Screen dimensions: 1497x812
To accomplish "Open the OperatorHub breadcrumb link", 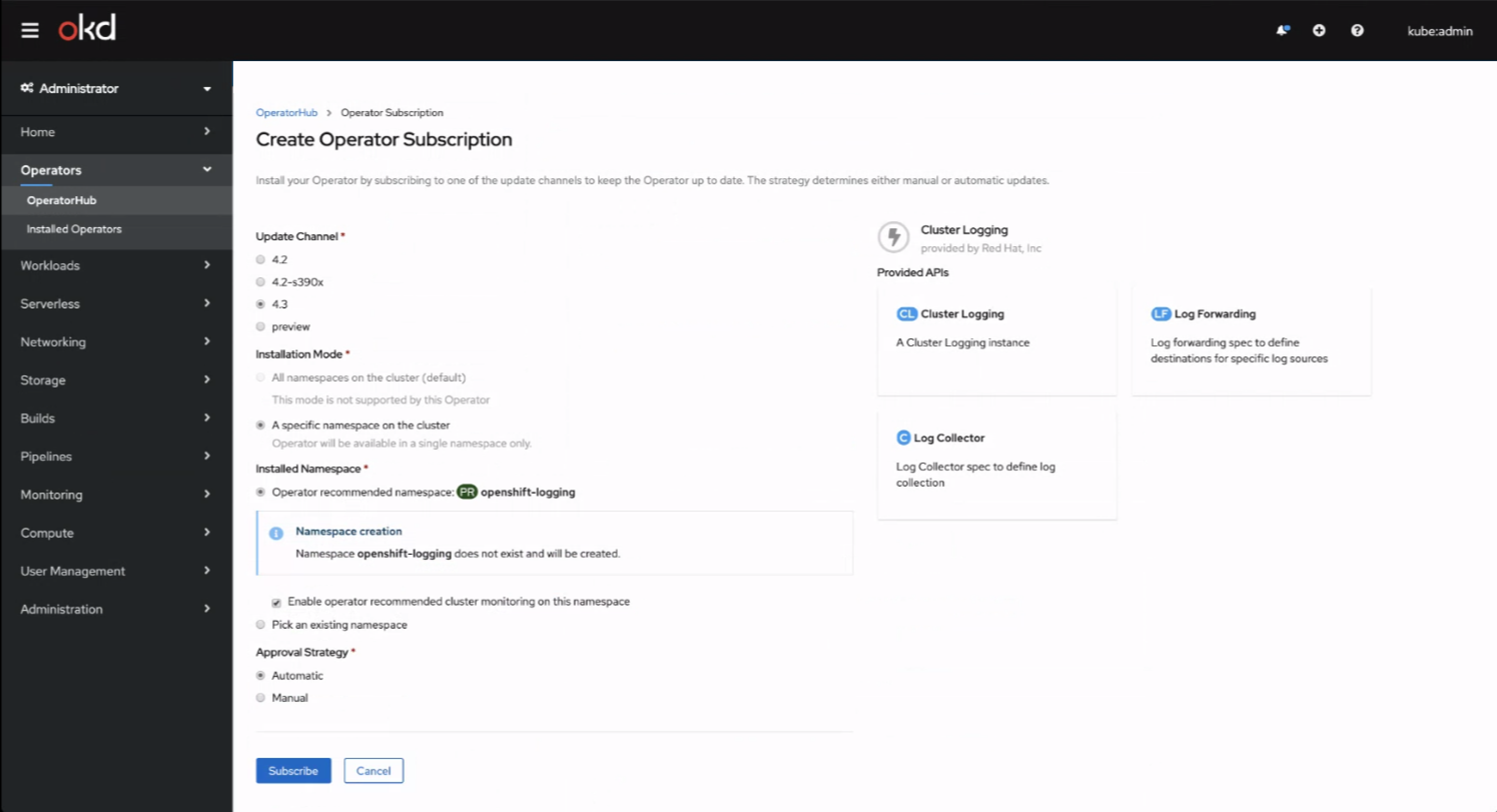I will 287,112.
